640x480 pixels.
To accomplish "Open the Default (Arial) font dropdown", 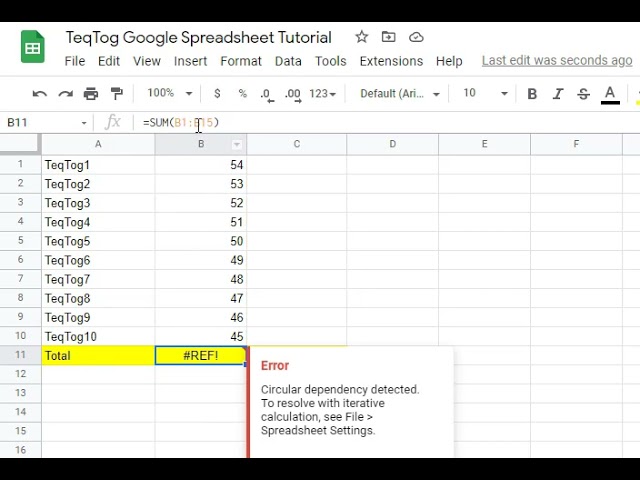I will (x=400, y=94).
